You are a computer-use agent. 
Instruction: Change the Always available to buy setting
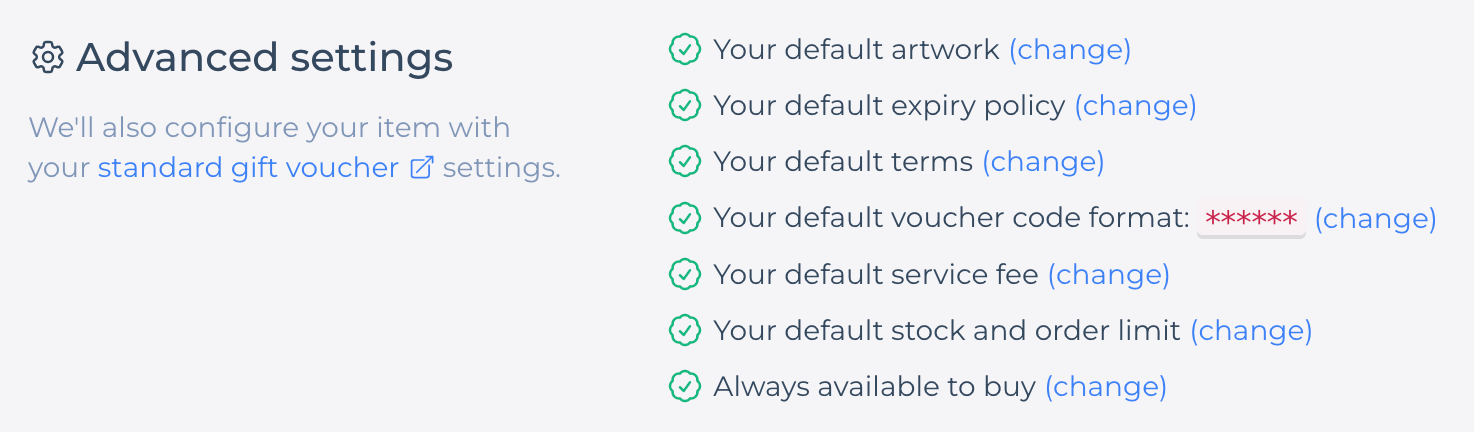click(x=1105, y=386)
